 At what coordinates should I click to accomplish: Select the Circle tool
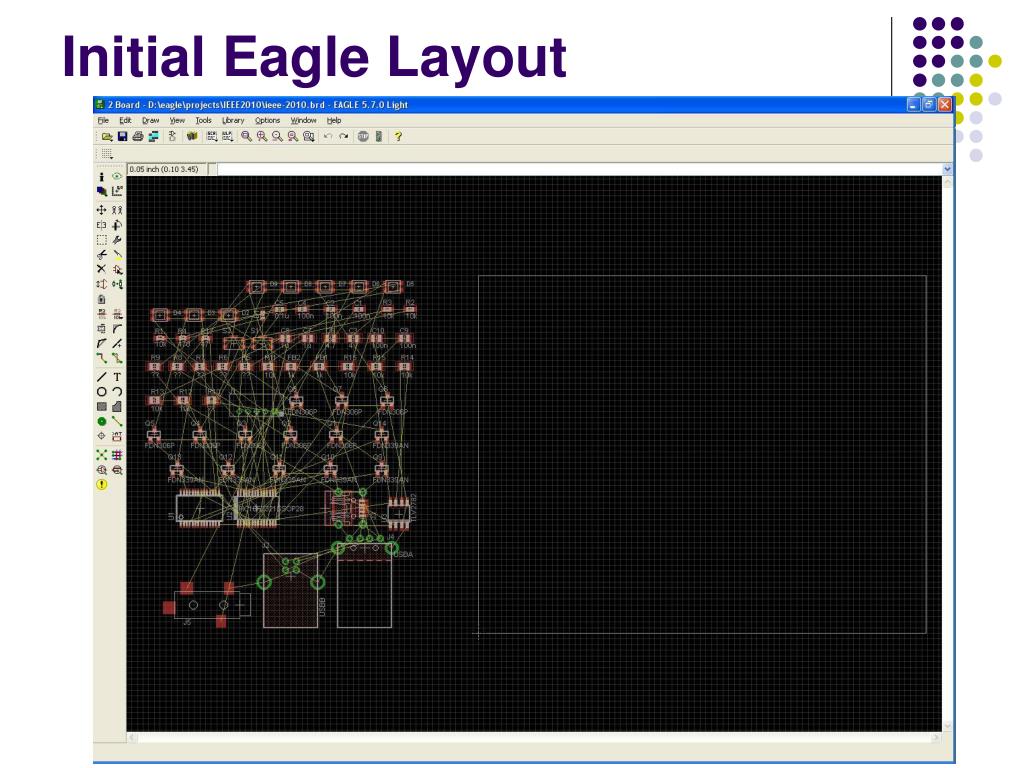(x=101, y=392)
